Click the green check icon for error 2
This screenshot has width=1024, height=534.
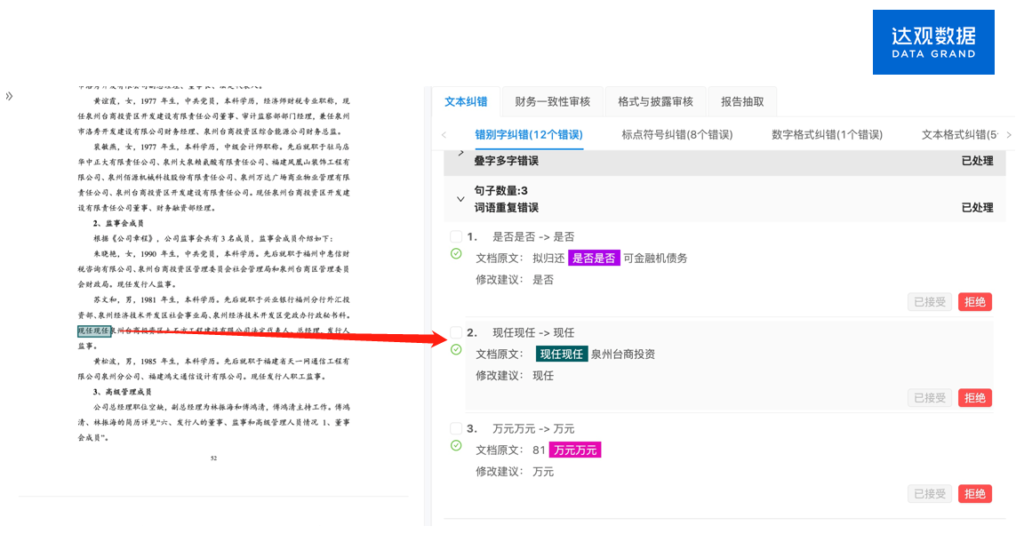pyautogui.click(x=456, y=350)
